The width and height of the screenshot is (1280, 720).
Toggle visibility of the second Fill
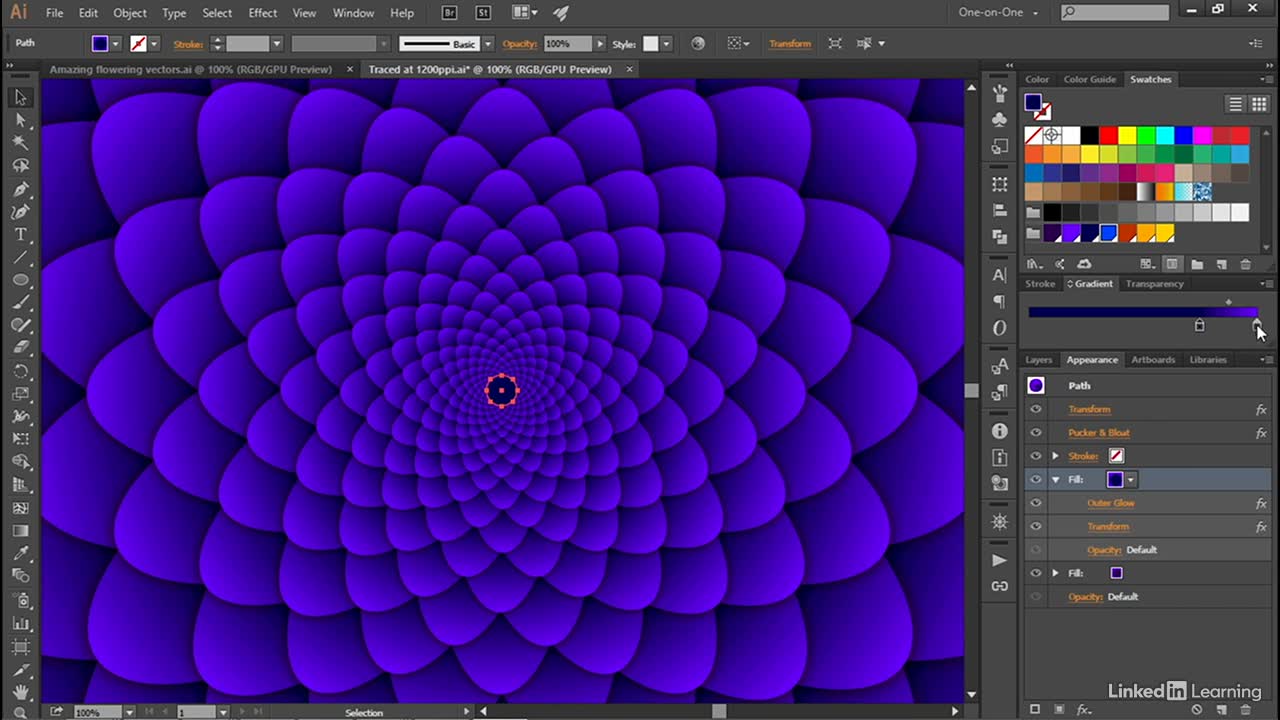[x=1036, y=573]
